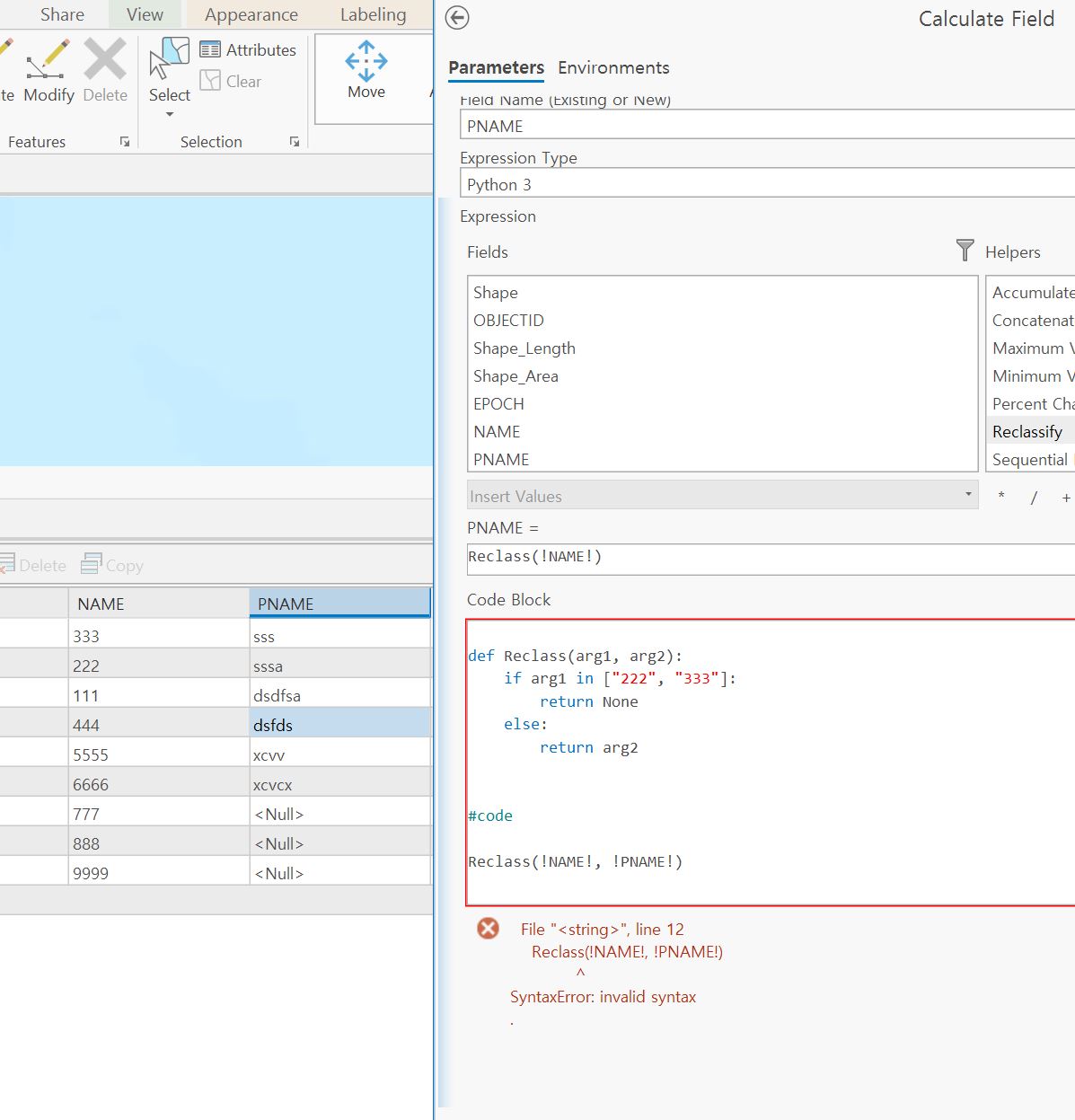Click the SyntaxError: invalid syntax message

[603, 997]
